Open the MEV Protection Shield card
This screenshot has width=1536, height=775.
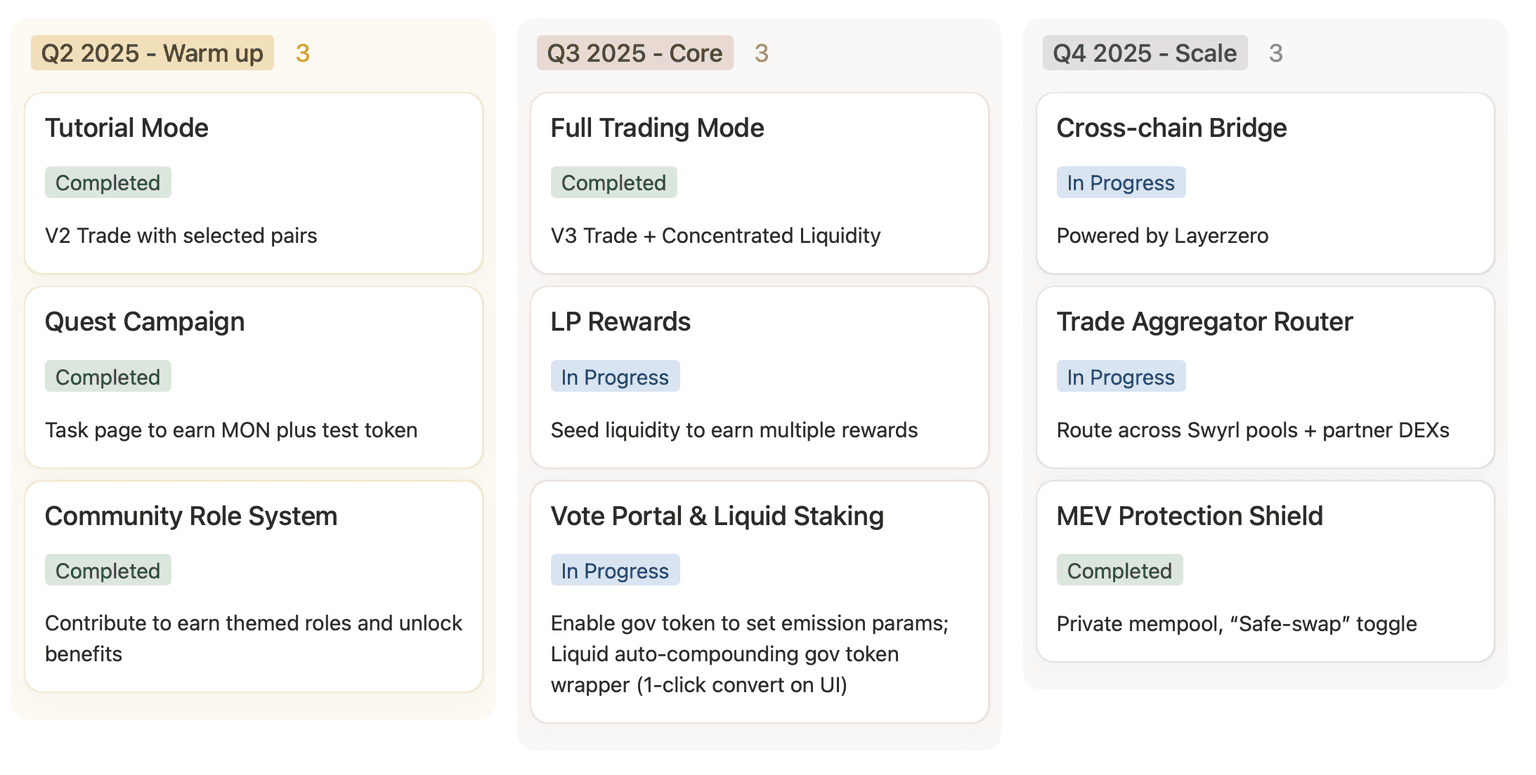coord(1265,570)
